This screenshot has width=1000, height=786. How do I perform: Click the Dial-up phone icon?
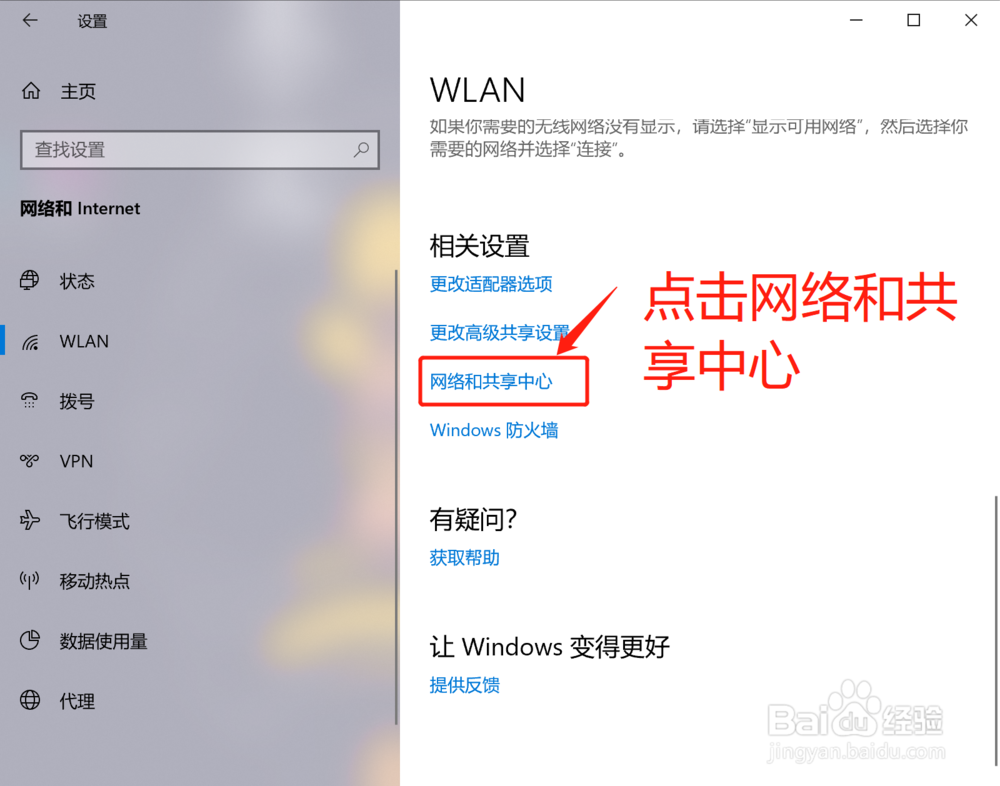[x=29, y=401]
